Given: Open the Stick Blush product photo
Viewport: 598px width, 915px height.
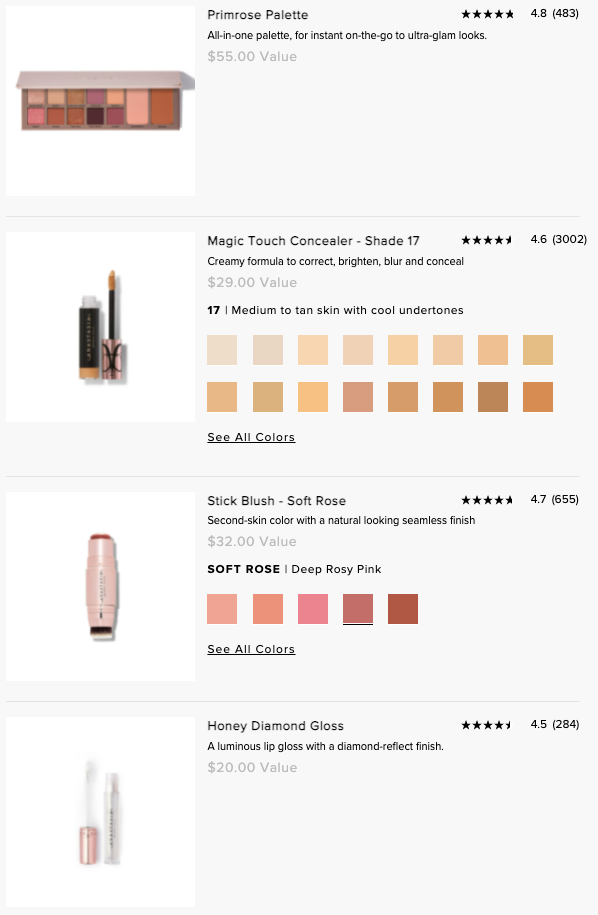Looking at the screenshot, I should point(100,585).
